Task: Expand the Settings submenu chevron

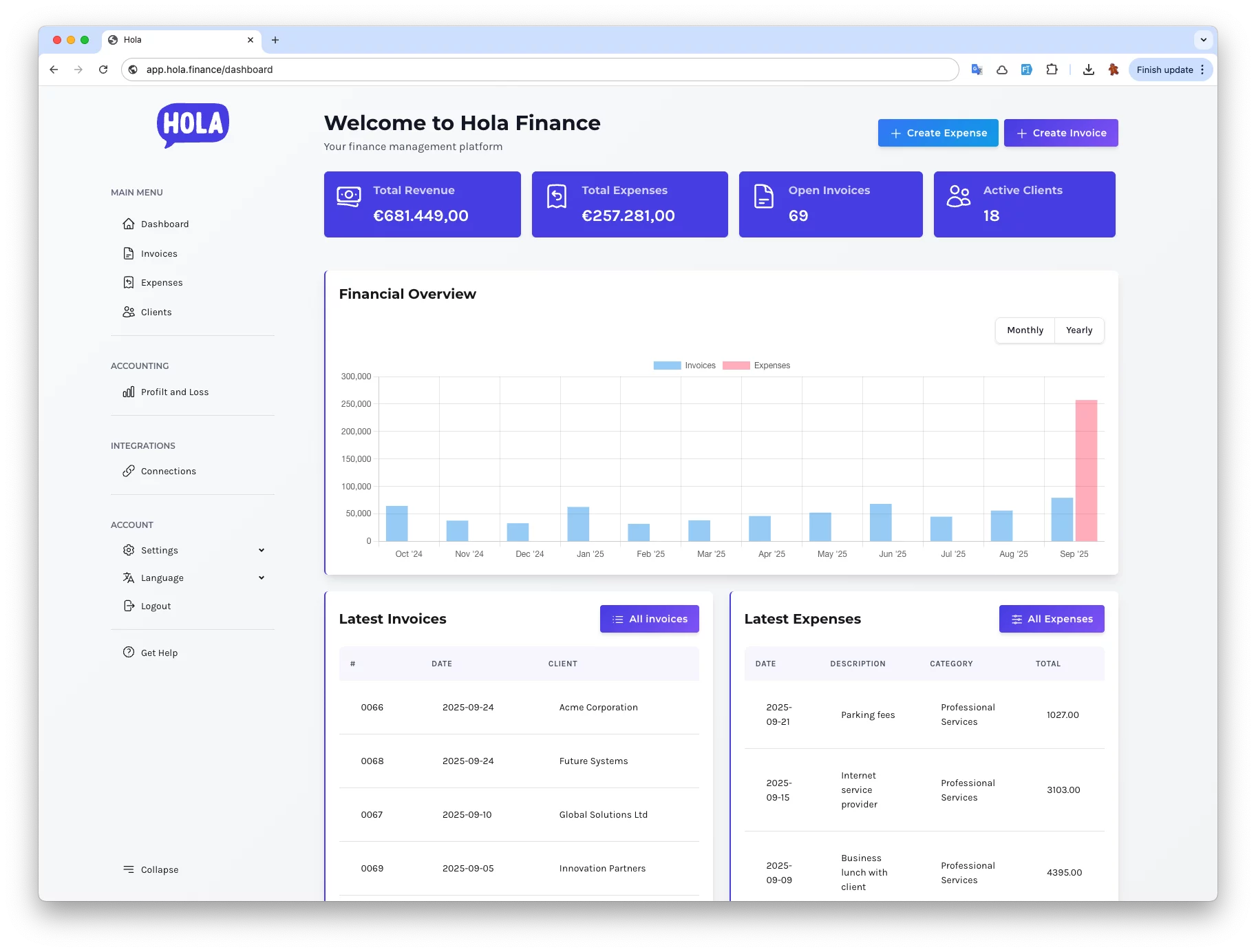Action: coord(262,550)
